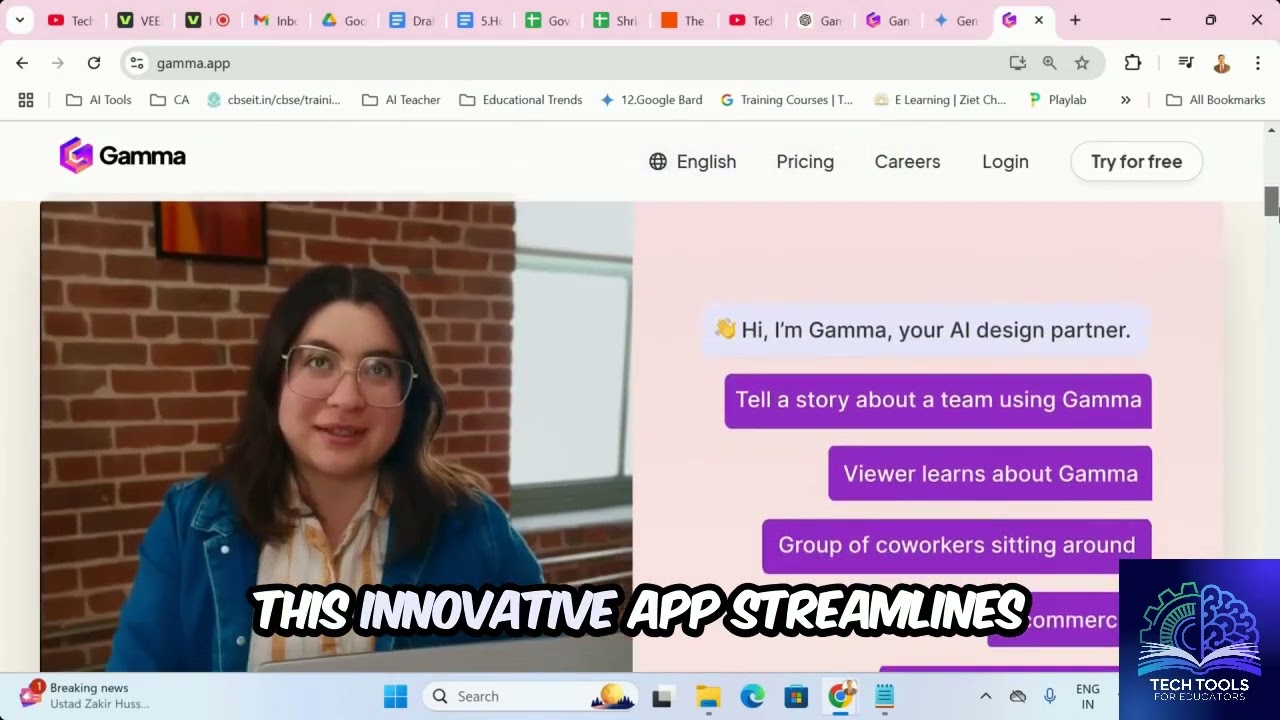Select 'Group of coworkers sitting around' prompt
This screenshot has height=720, width=1280.
pyautogui.click(x=956, y=545)
